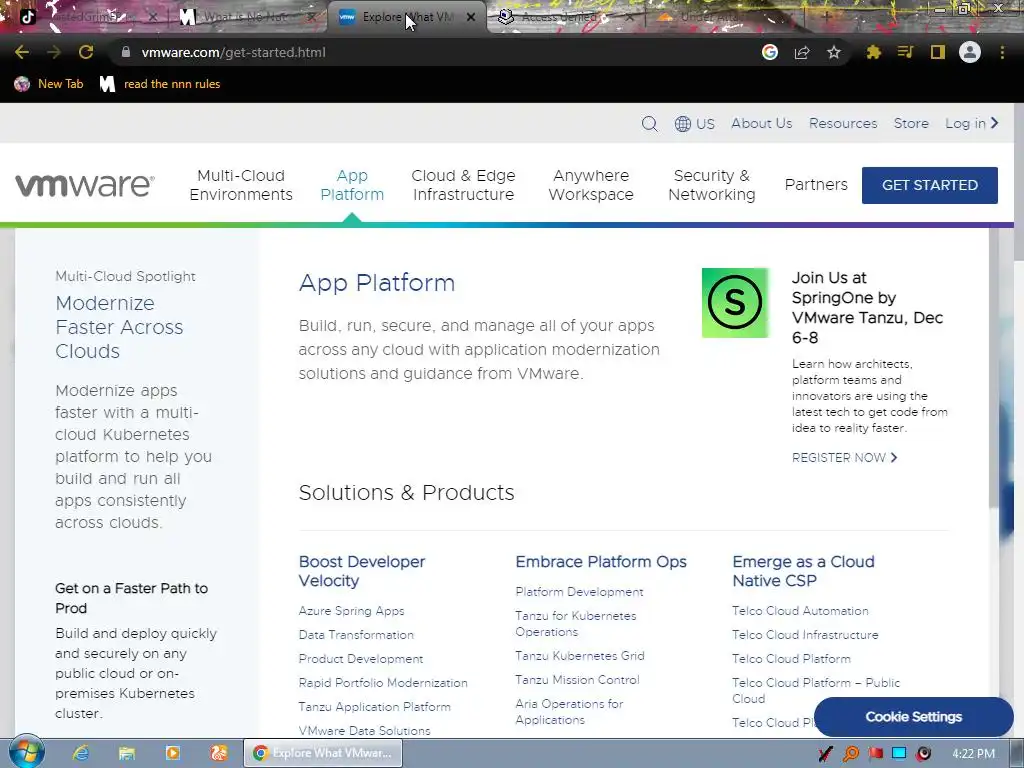Image resolution: width=1024 pixels, height=768 pixels.
Task: Click the browser back arrow
Action: click(x=22, y=52)
